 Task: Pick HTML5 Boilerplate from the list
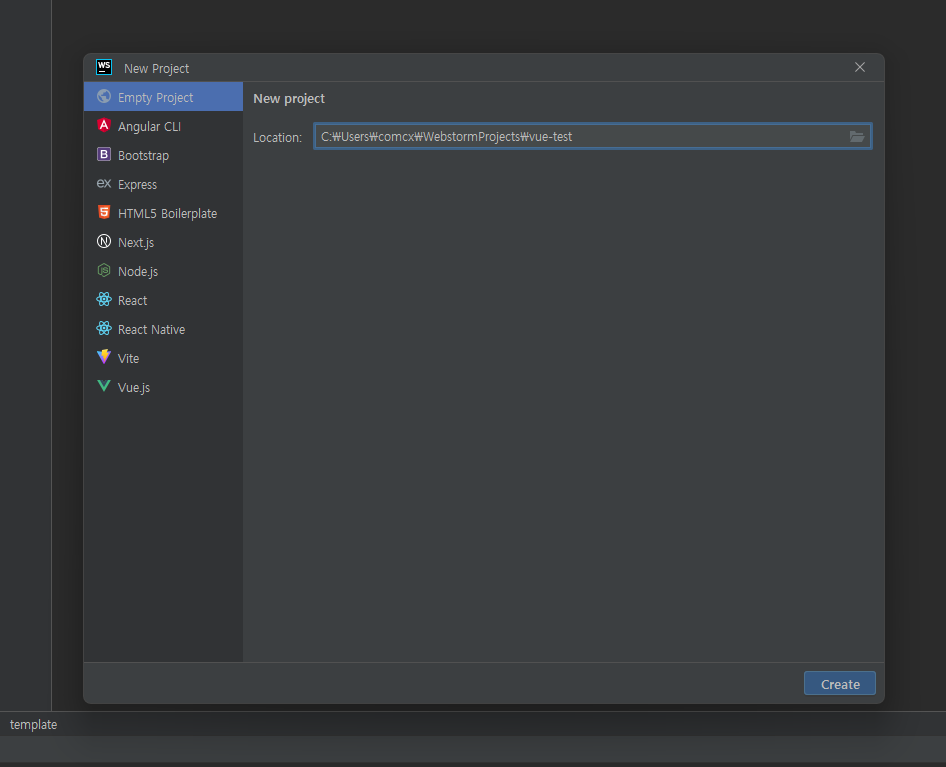pos(163,213)
